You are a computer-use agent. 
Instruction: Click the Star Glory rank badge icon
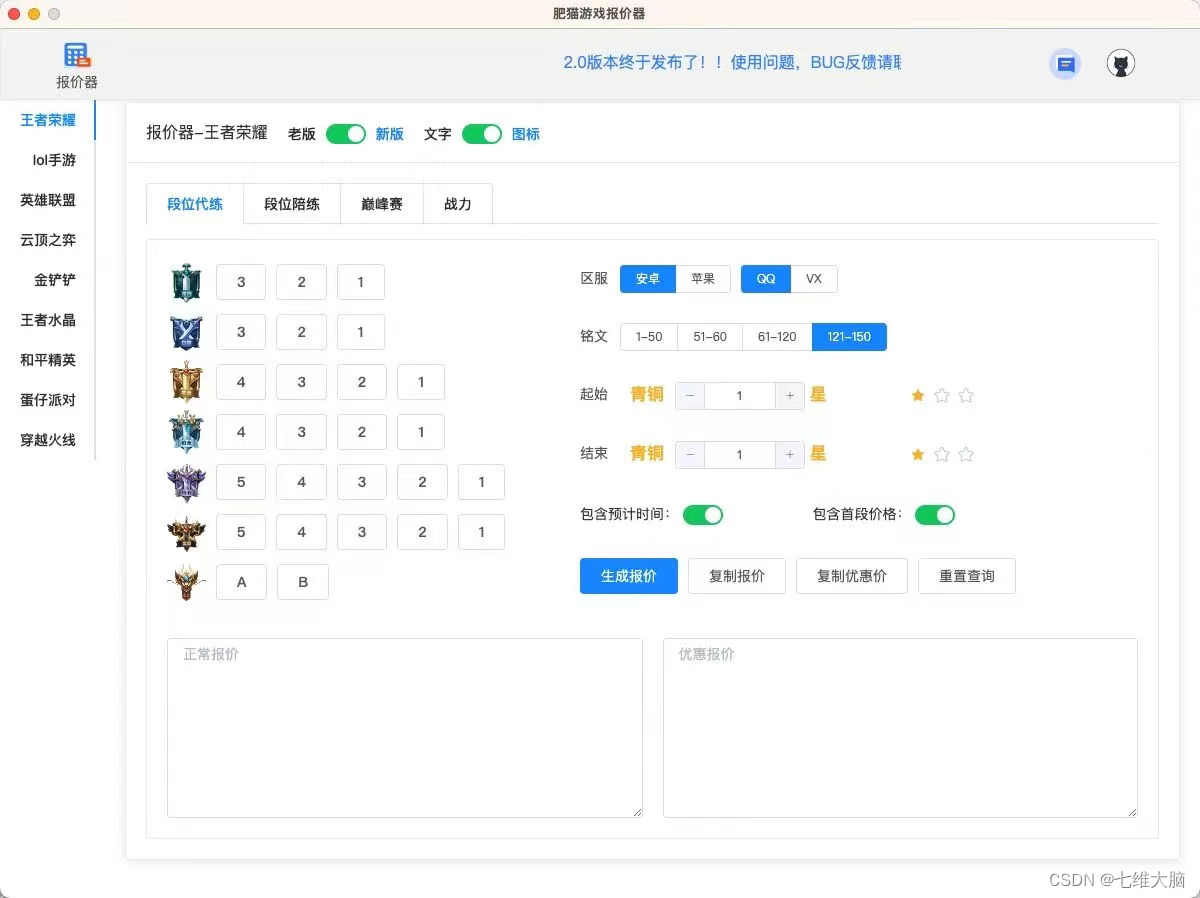point(186,532)
